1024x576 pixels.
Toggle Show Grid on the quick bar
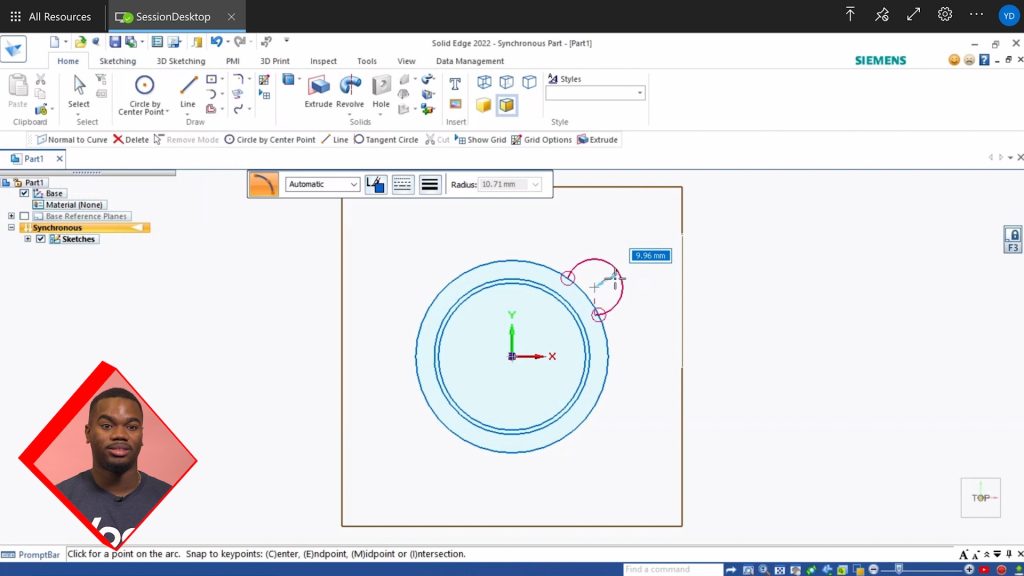click(x=481, y=140)
